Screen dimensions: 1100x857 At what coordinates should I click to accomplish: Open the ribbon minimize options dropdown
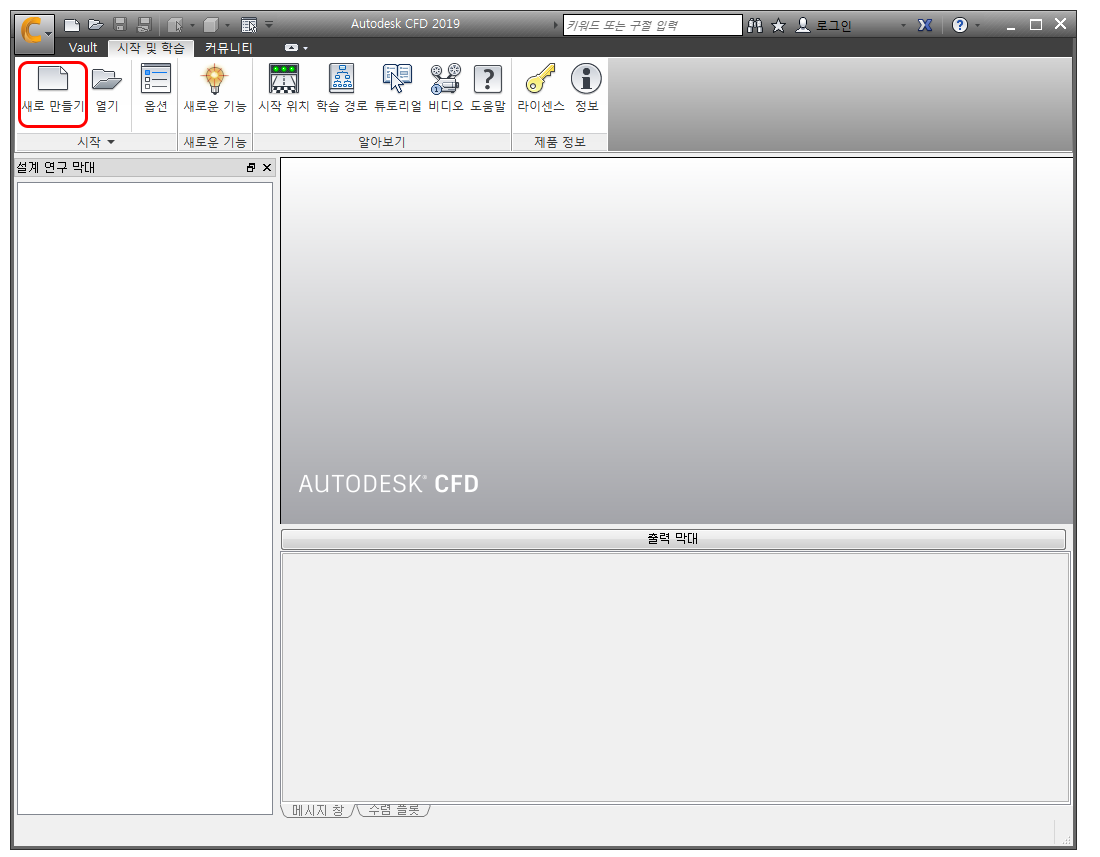(x=306, y=48)
